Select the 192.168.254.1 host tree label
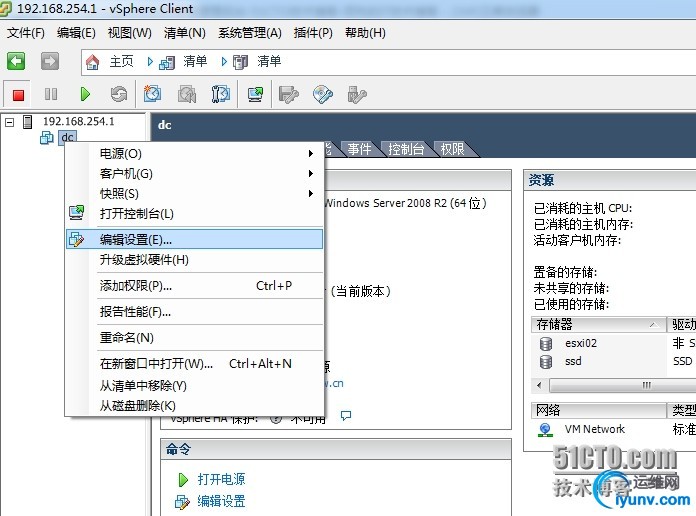696x516 pixels. (x=79, y=122)
